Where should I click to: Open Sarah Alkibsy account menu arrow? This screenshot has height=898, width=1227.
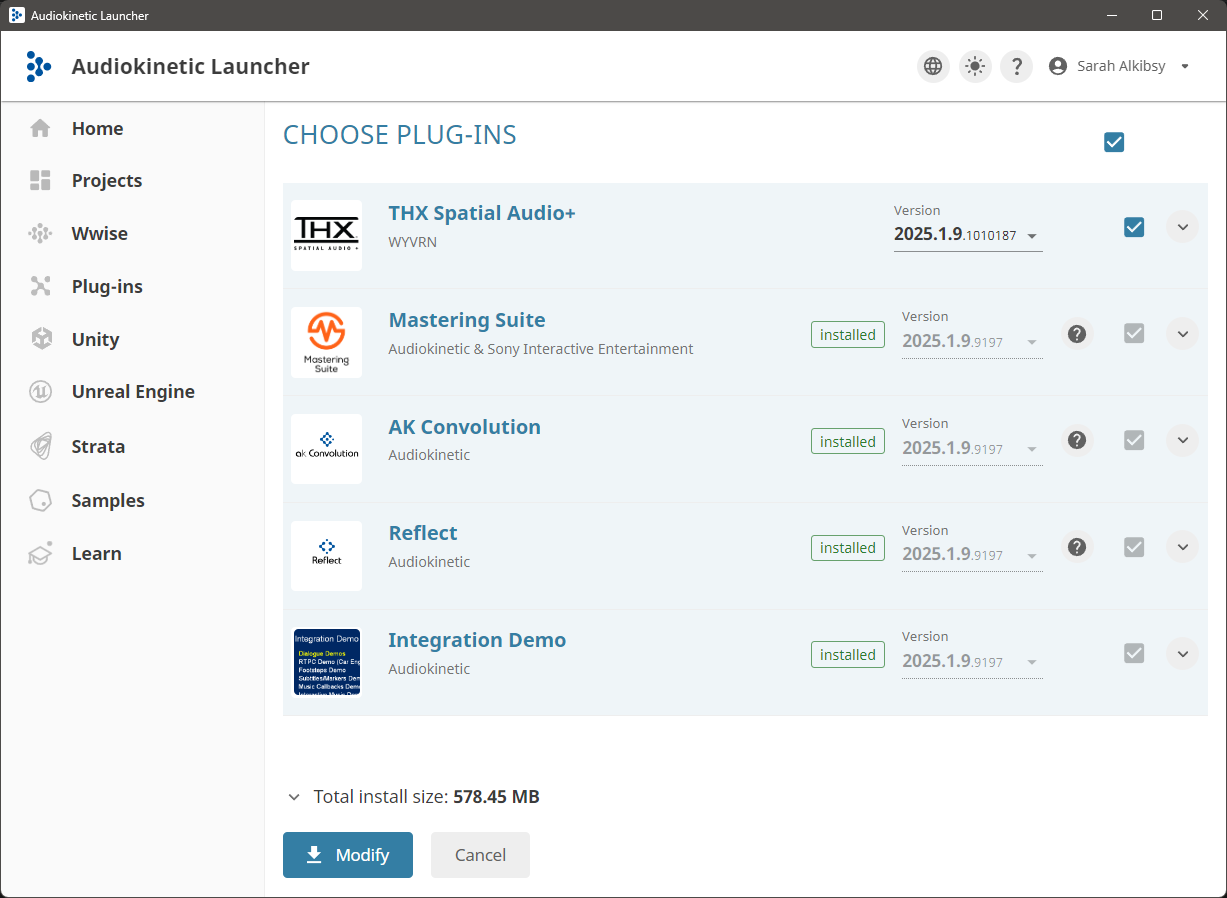coord(1185,66)
